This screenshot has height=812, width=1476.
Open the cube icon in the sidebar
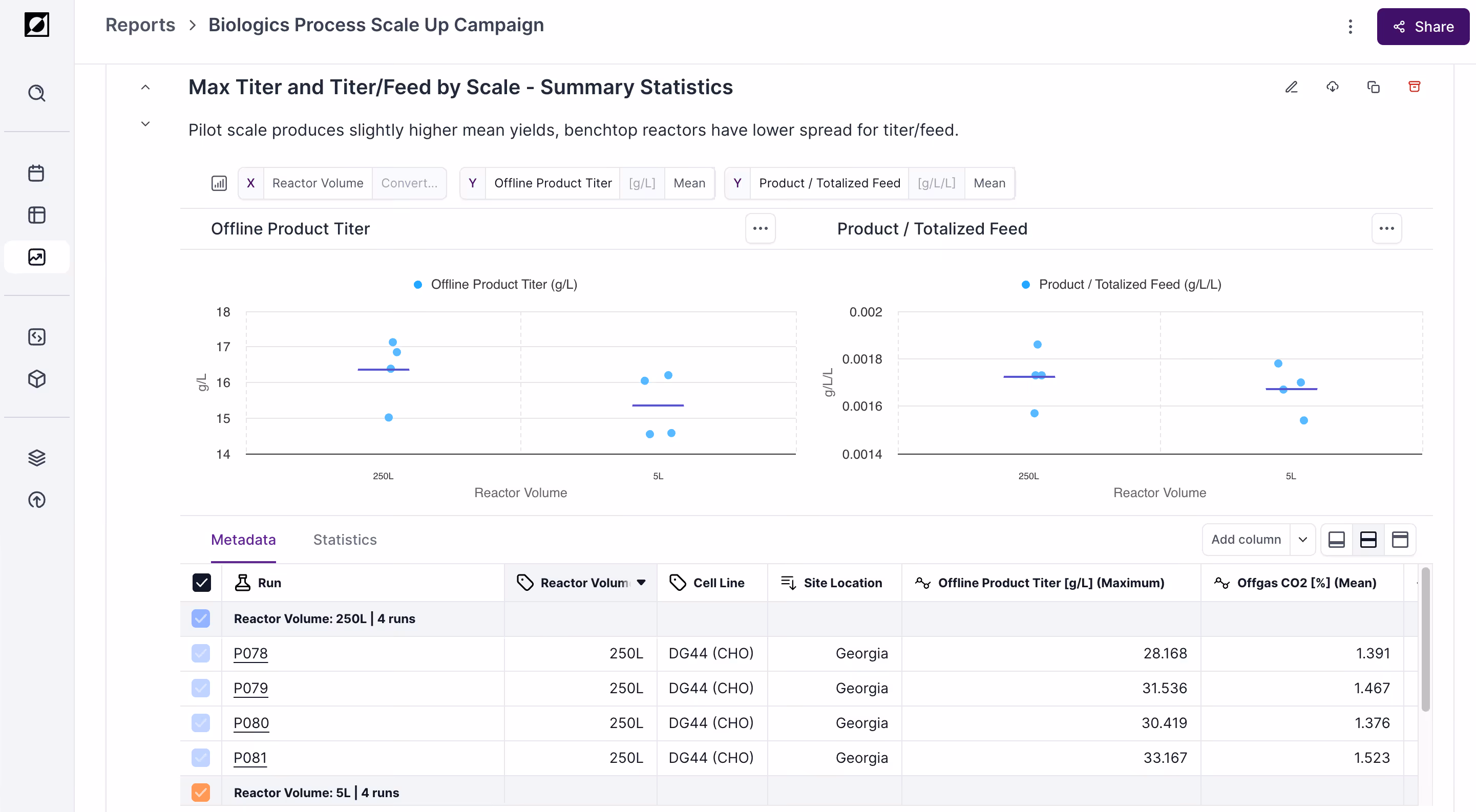[37, 378]
